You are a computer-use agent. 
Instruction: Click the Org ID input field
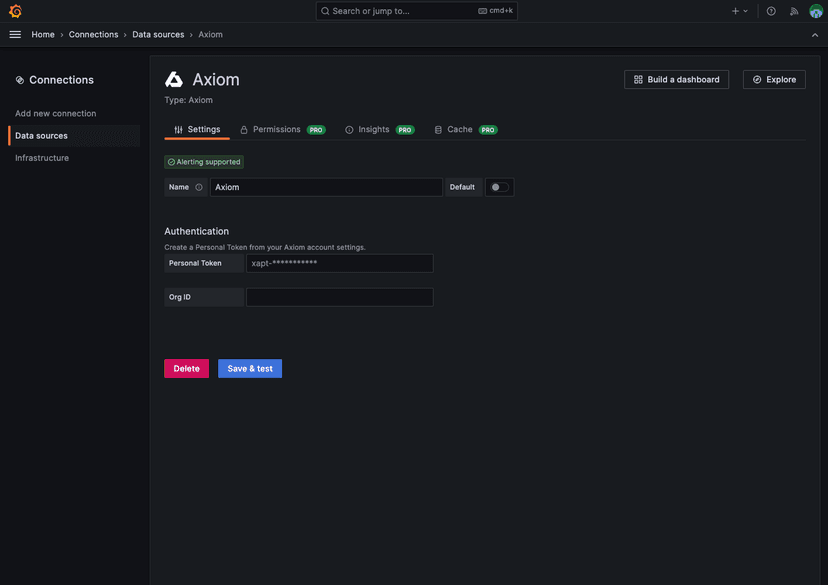point(339,295)
